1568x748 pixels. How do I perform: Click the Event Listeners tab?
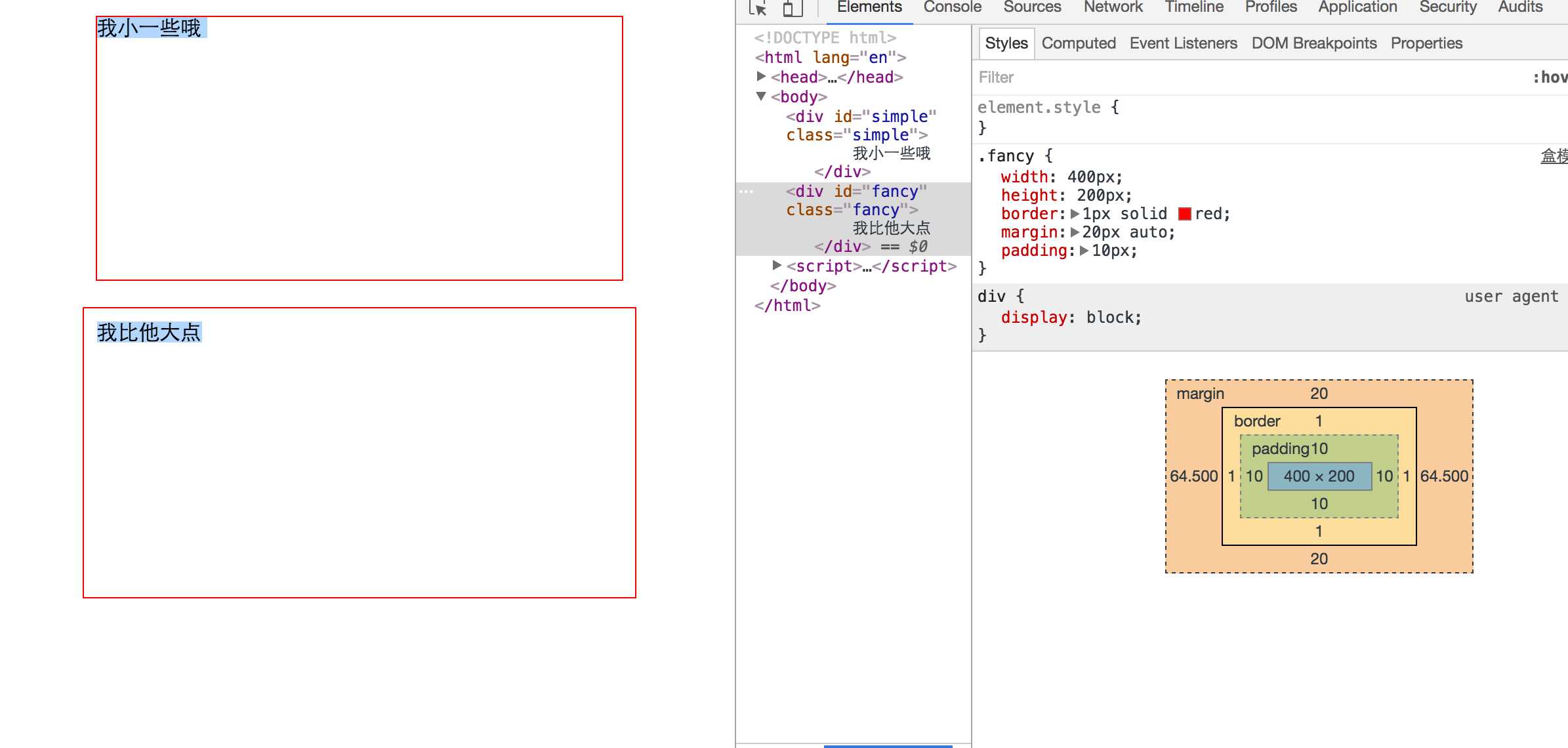(1182, 43)
